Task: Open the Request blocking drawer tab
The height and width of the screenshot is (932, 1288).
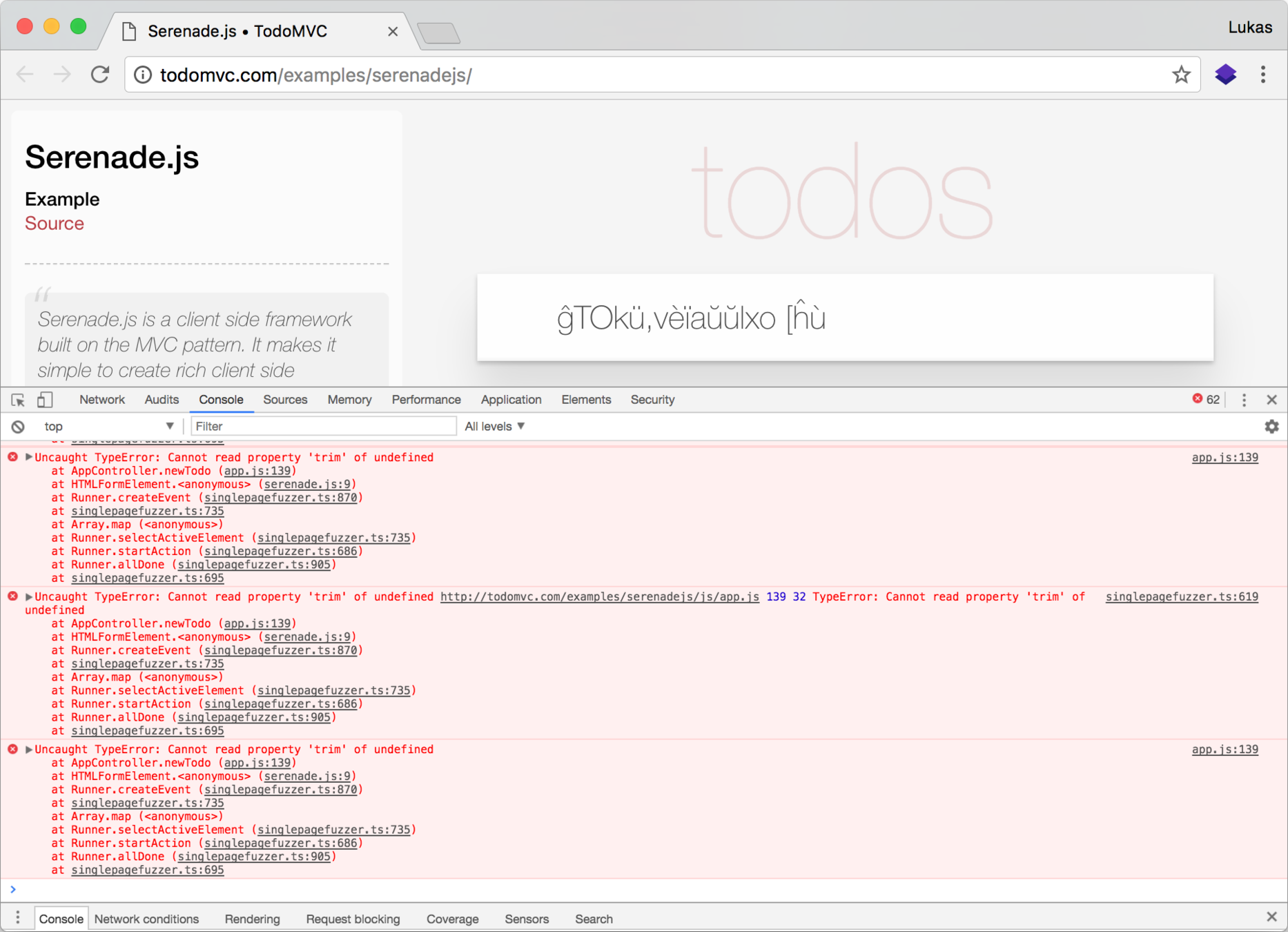Action: 353,919
